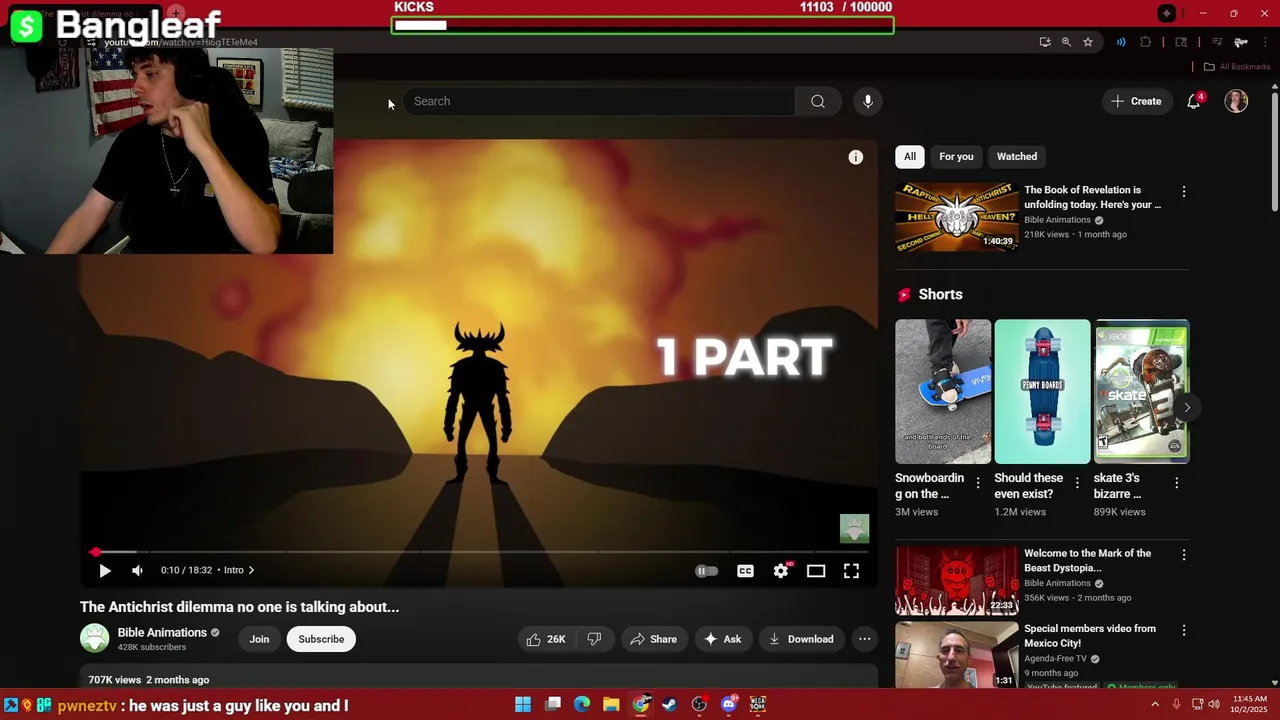Mute the video with the volume icon

[138, 570]
